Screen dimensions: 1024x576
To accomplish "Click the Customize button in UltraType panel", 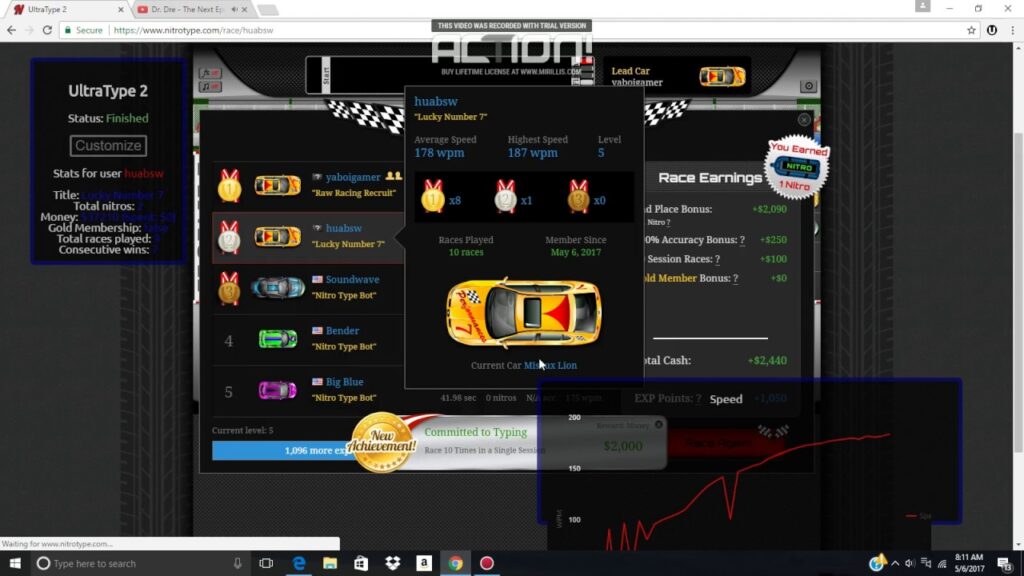I will point(108,146).
